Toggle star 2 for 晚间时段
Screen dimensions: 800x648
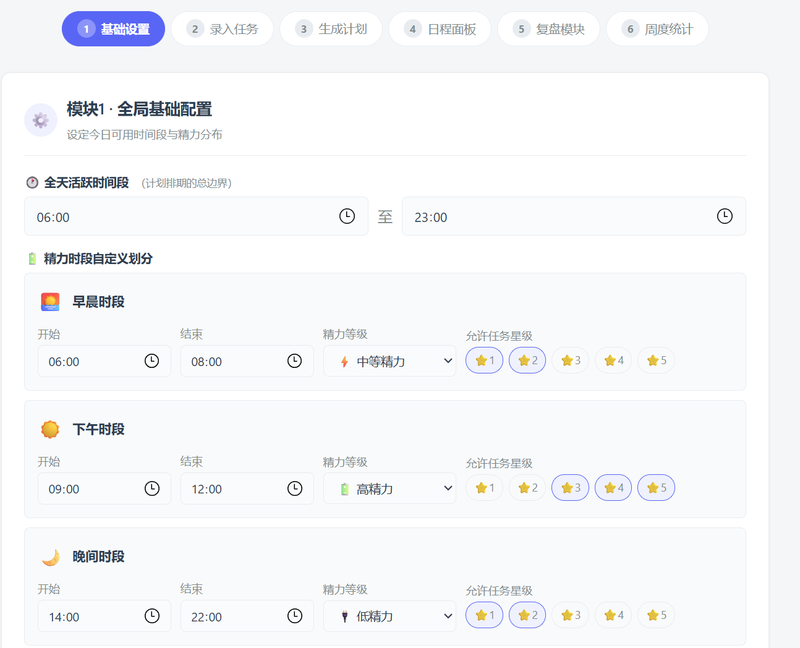(x=527, y=615)
